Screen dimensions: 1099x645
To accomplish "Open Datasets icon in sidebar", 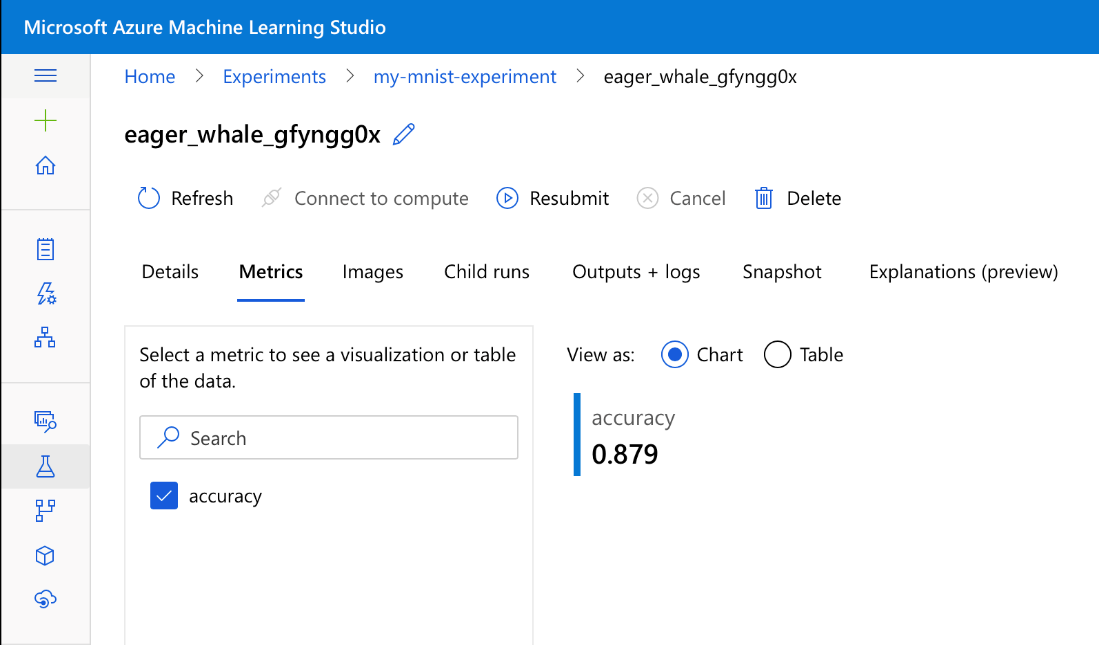I will pos(46,421).
